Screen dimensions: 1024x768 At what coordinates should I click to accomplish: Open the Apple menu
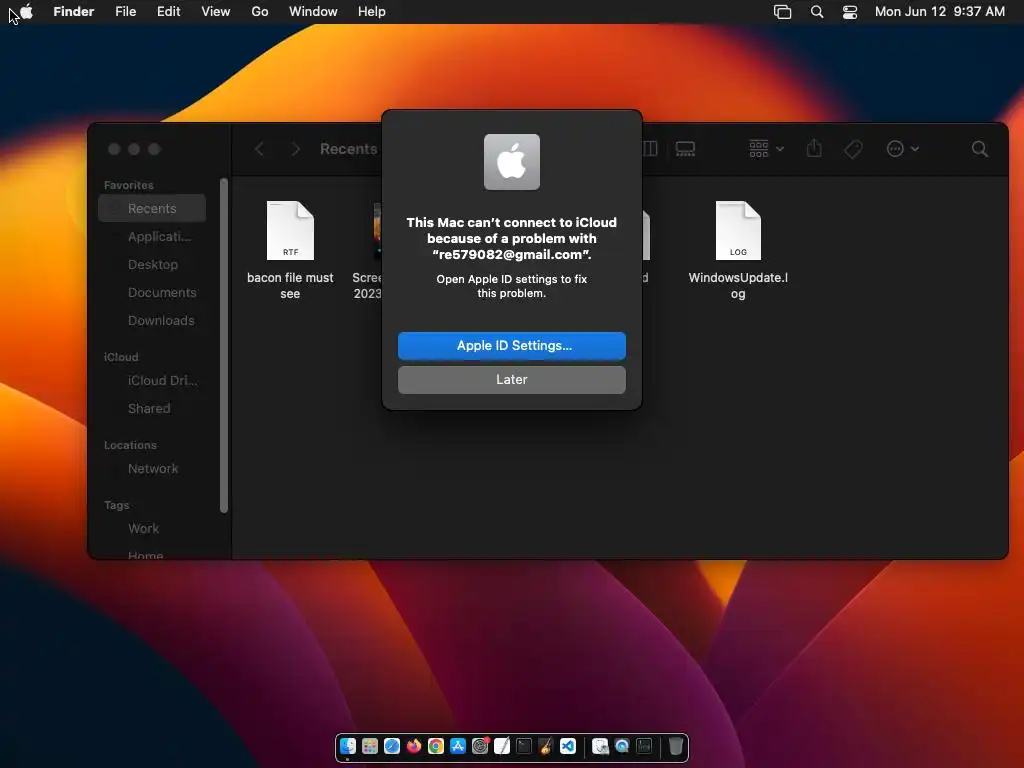[x=26, y=11]
